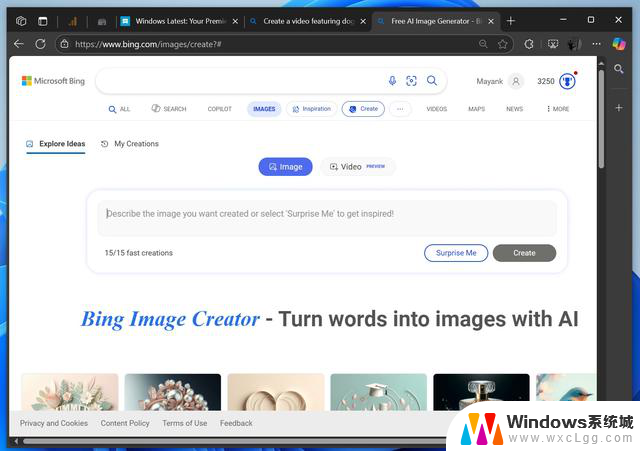Screen dimensions: 640x451
Task: Open Content Policy link
Action: [x=125, y=423]
